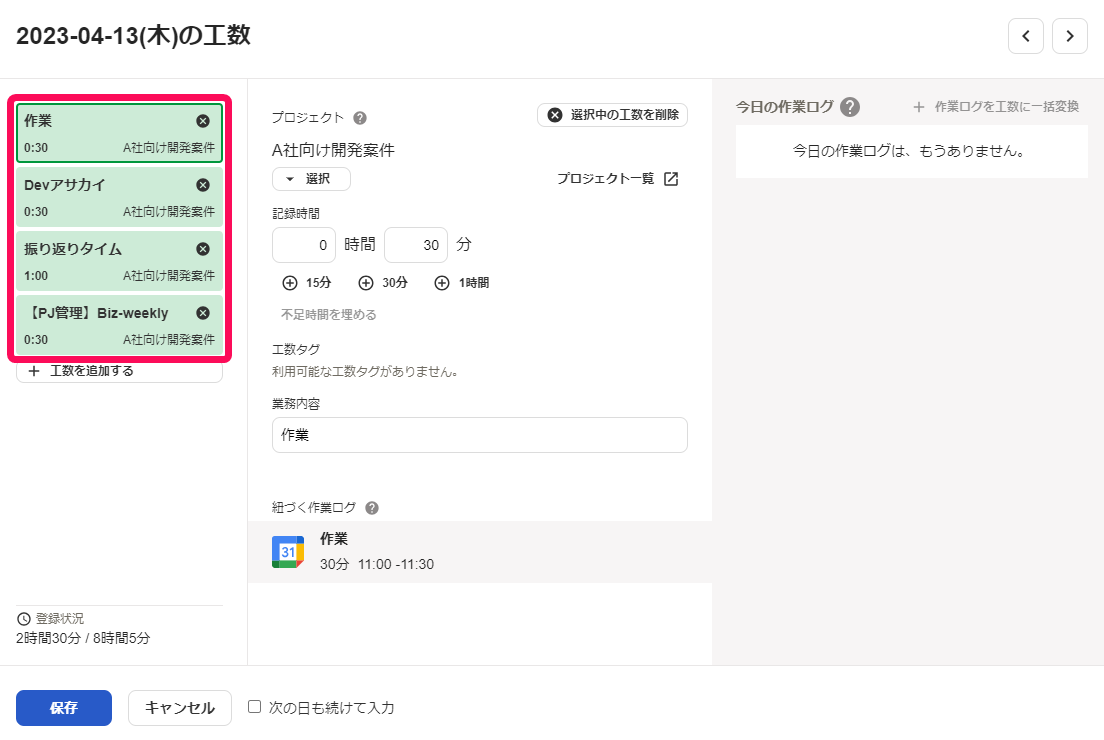The image size is (1104, 740).
Task: Add 1時間 to the recorded time
Action: coord(461,283)
